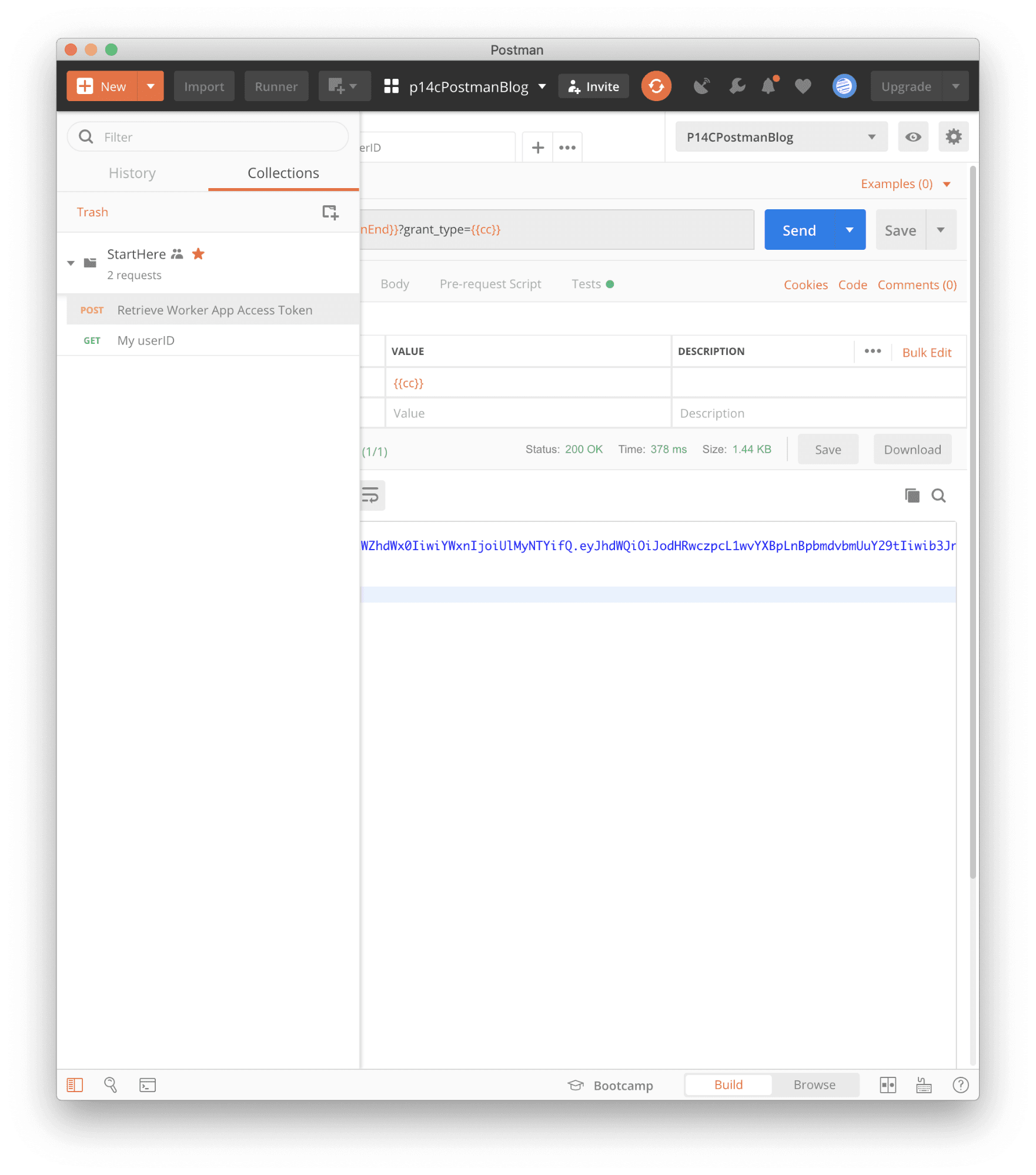Expand the Examples (0) dropdown
This screenshot has height=1175, width=1036.
pos(905,184)
